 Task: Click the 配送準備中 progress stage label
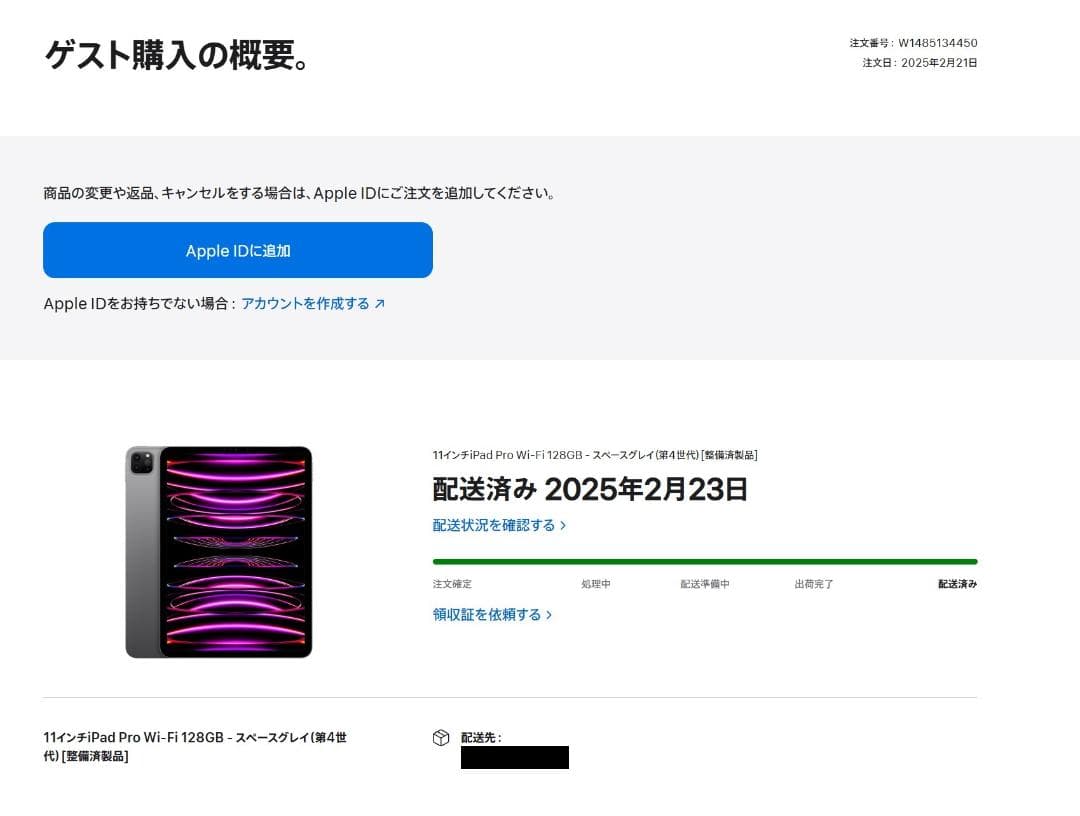pos(703,584)
